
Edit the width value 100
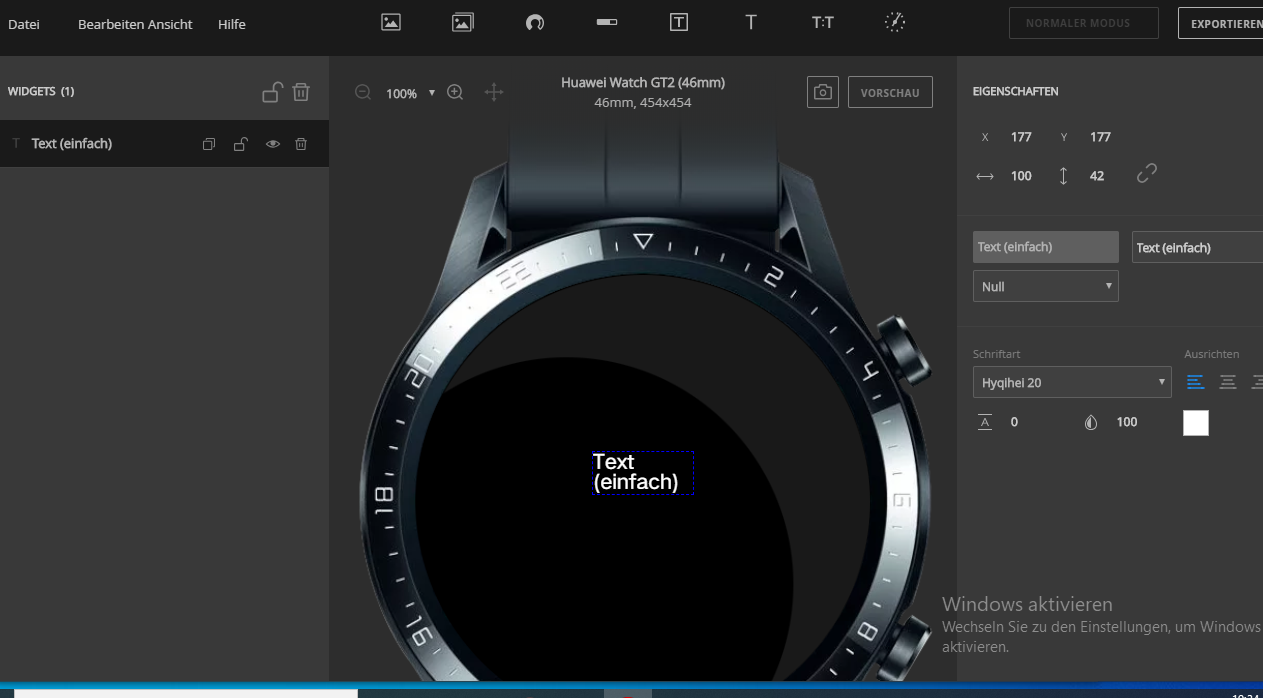pos(1021,176)
